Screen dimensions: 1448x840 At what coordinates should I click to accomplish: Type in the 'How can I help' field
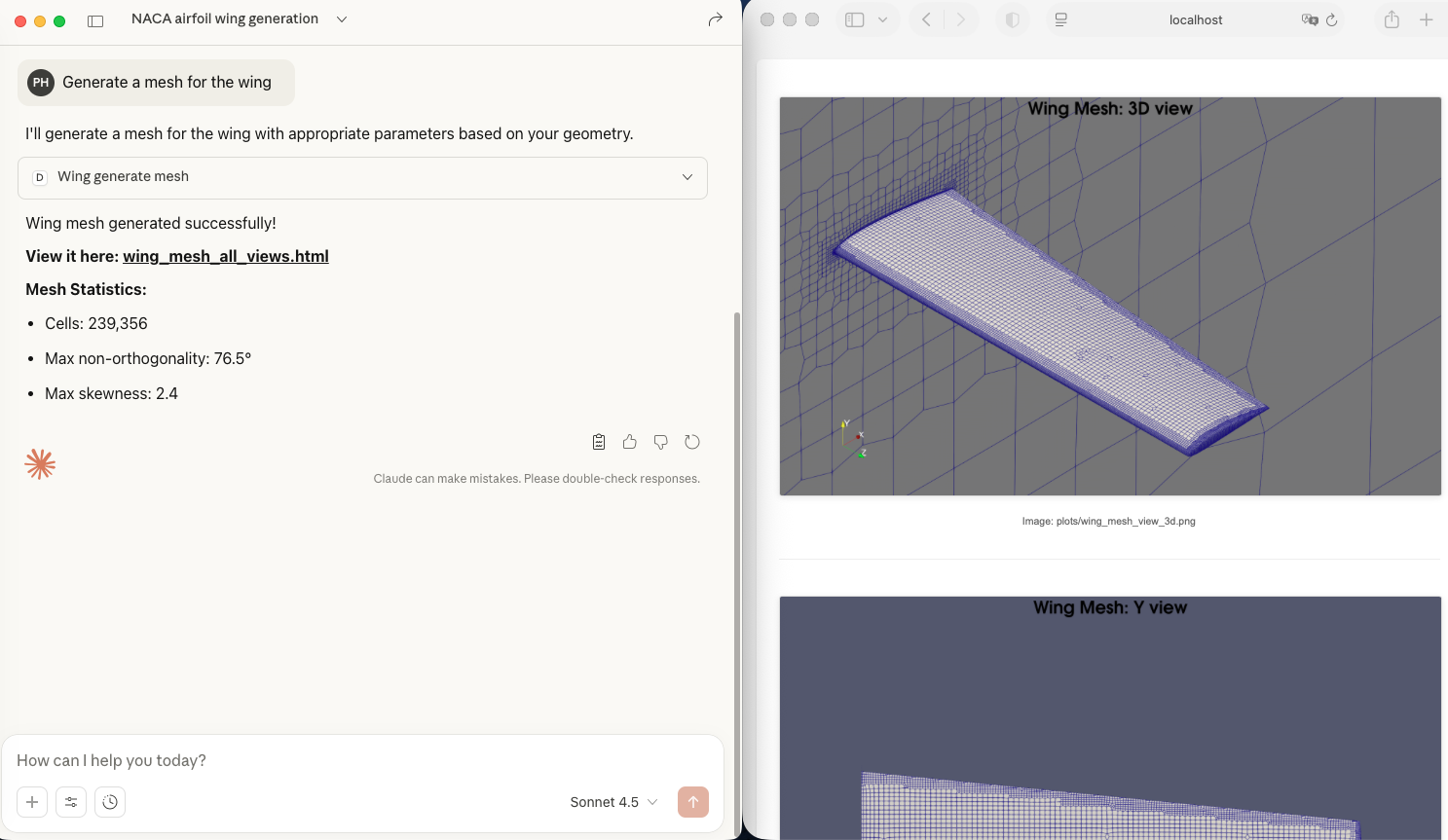360,760
